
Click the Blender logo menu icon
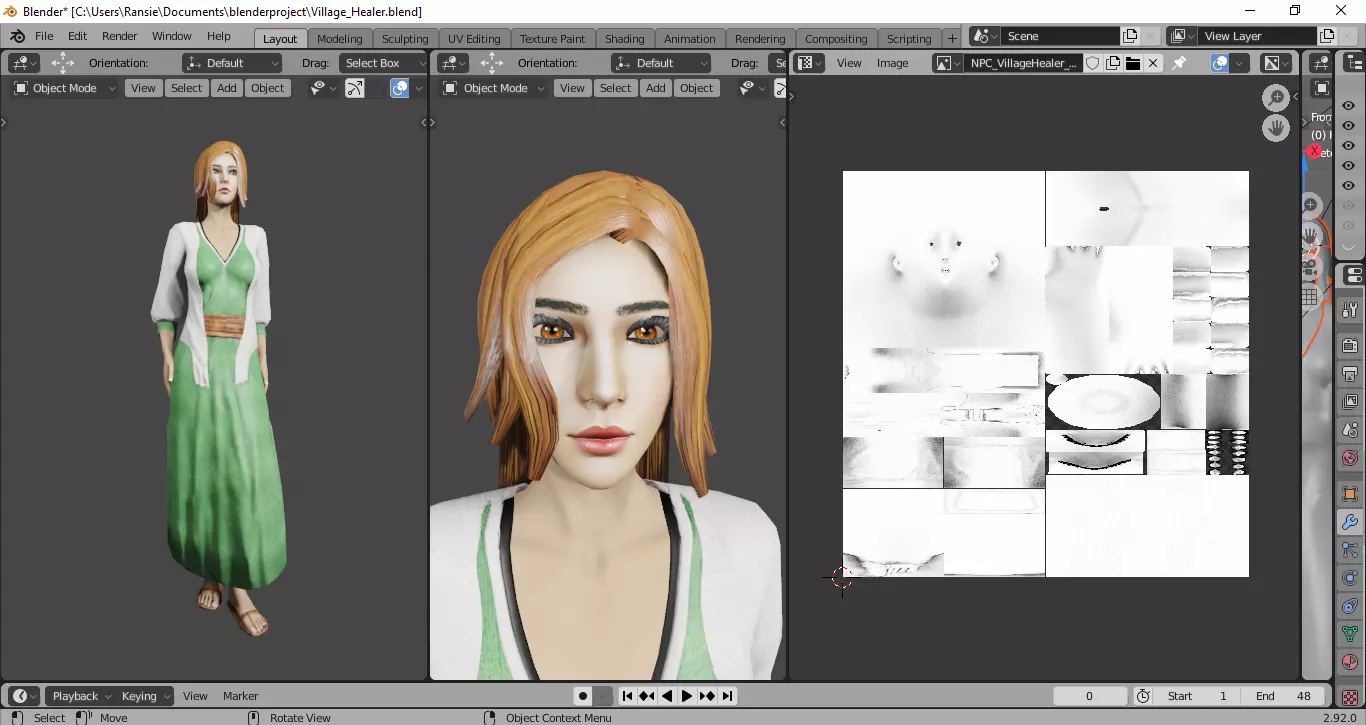pos(17,36)
